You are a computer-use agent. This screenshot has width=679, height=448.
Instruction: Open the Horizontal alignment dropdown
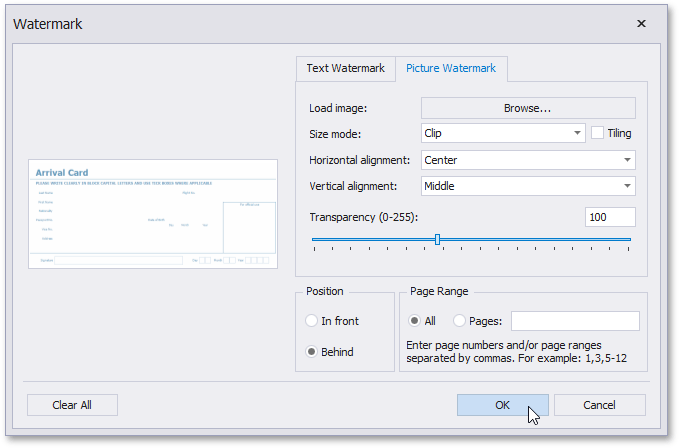[627, 159]
